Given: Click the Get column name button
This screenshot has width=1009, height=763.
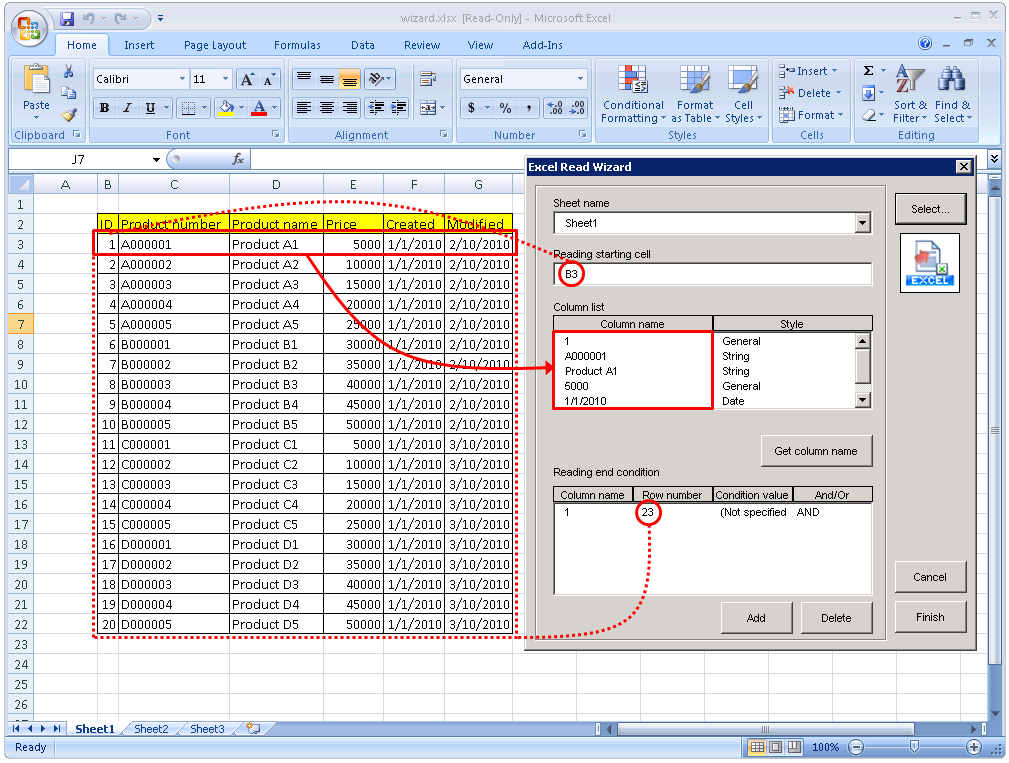Looking at the screenshot, I should 816,450.
